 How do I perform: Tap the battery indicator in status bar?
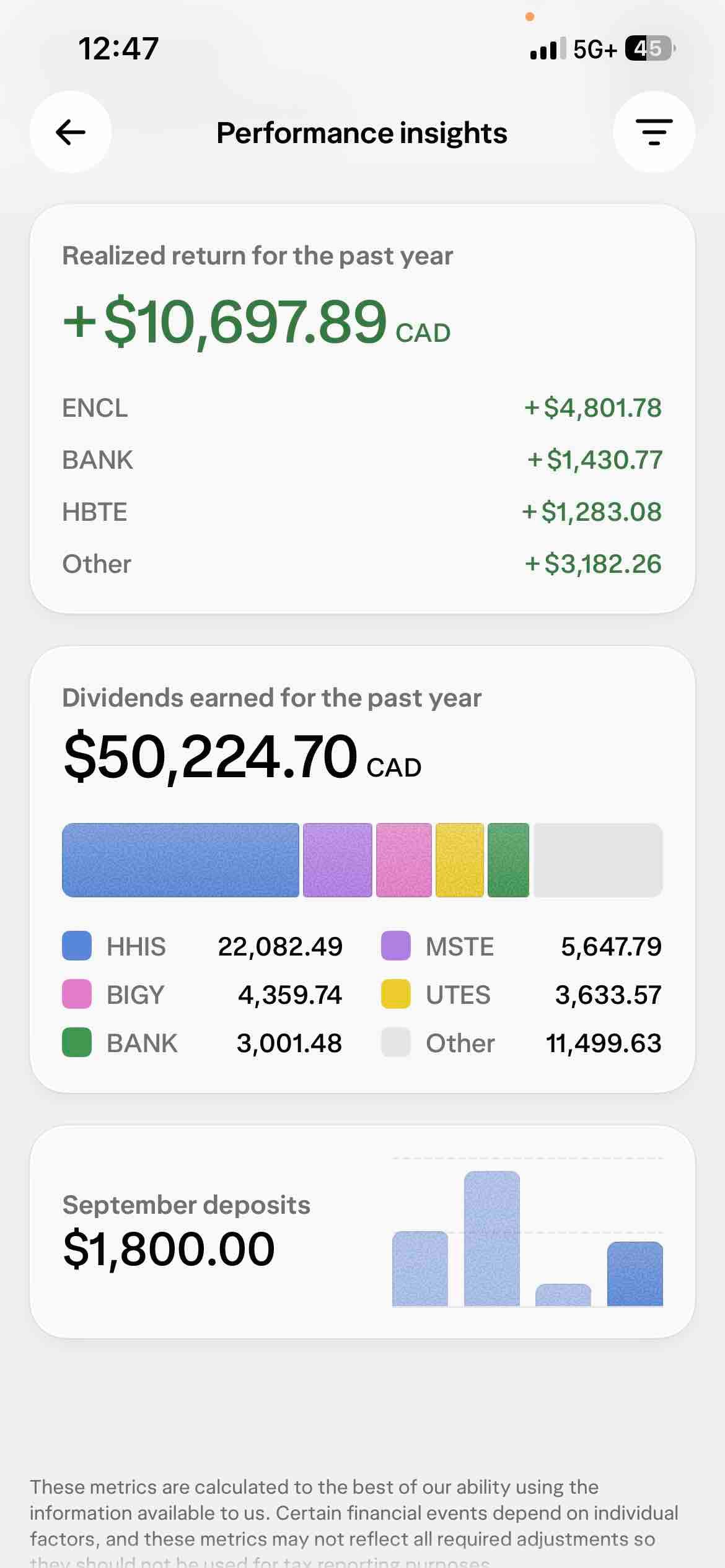pos(649,48)
